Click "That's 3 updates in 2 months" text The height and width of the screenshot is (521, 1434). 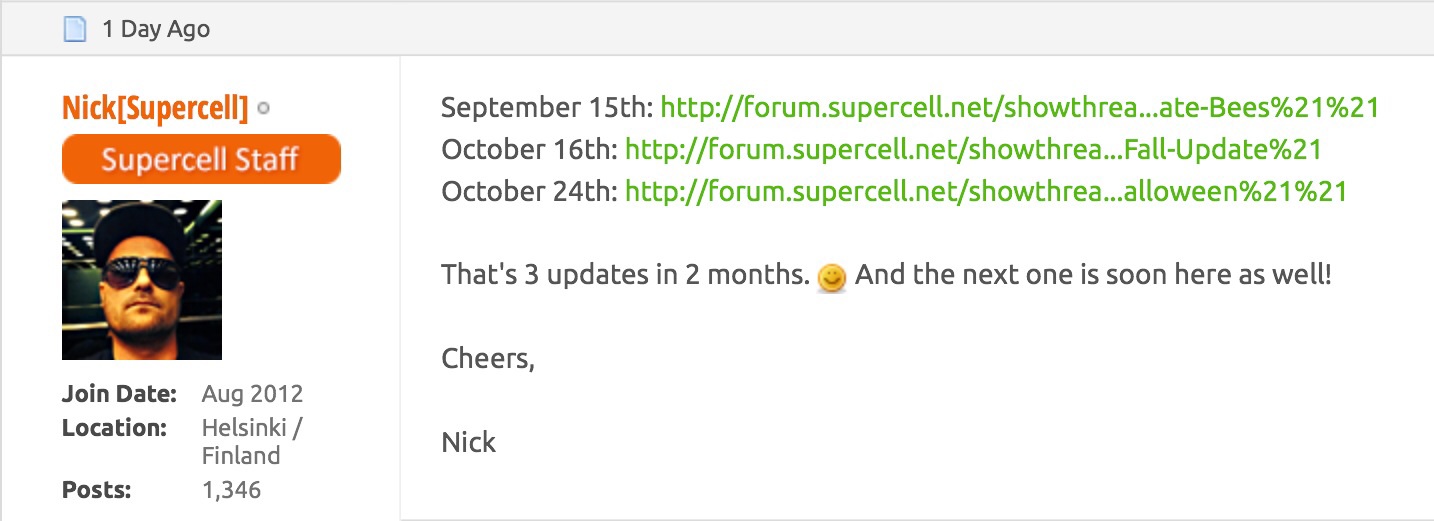[x=625, y=275]
